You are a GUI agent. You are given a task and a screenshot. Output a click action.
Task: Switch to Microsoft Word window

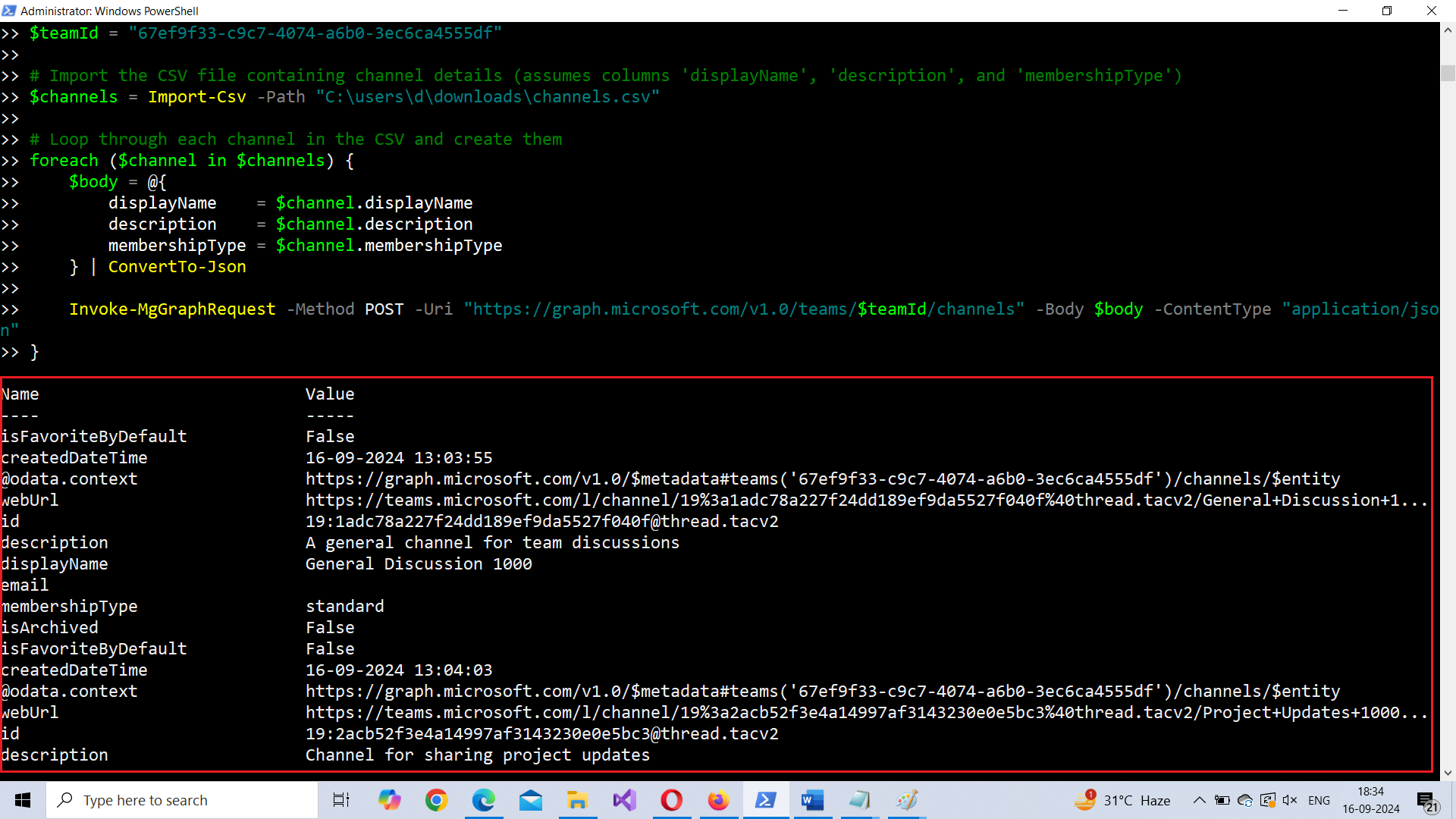coord(812,800)
